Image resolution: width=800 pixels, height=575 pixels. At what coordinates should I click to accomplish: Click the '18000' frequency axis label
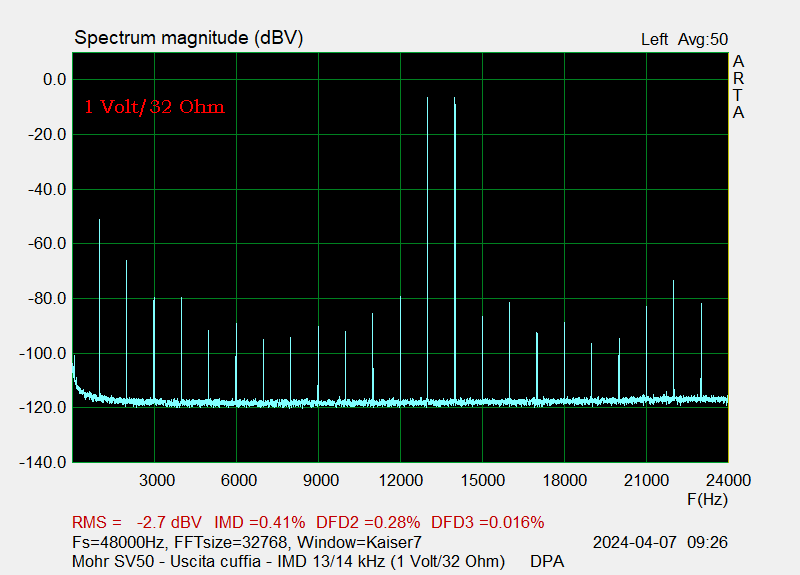point(565,480)
